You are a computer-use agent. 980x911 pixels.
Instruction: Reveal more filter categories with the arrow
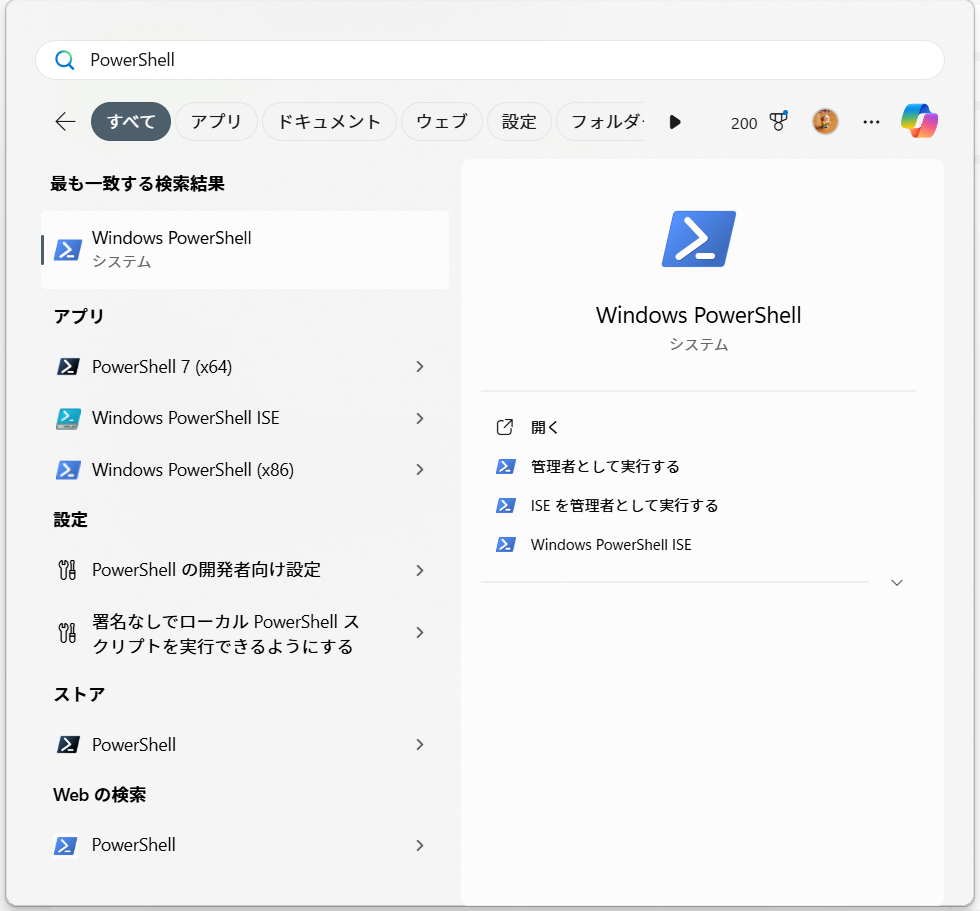[x=675, y=122]
